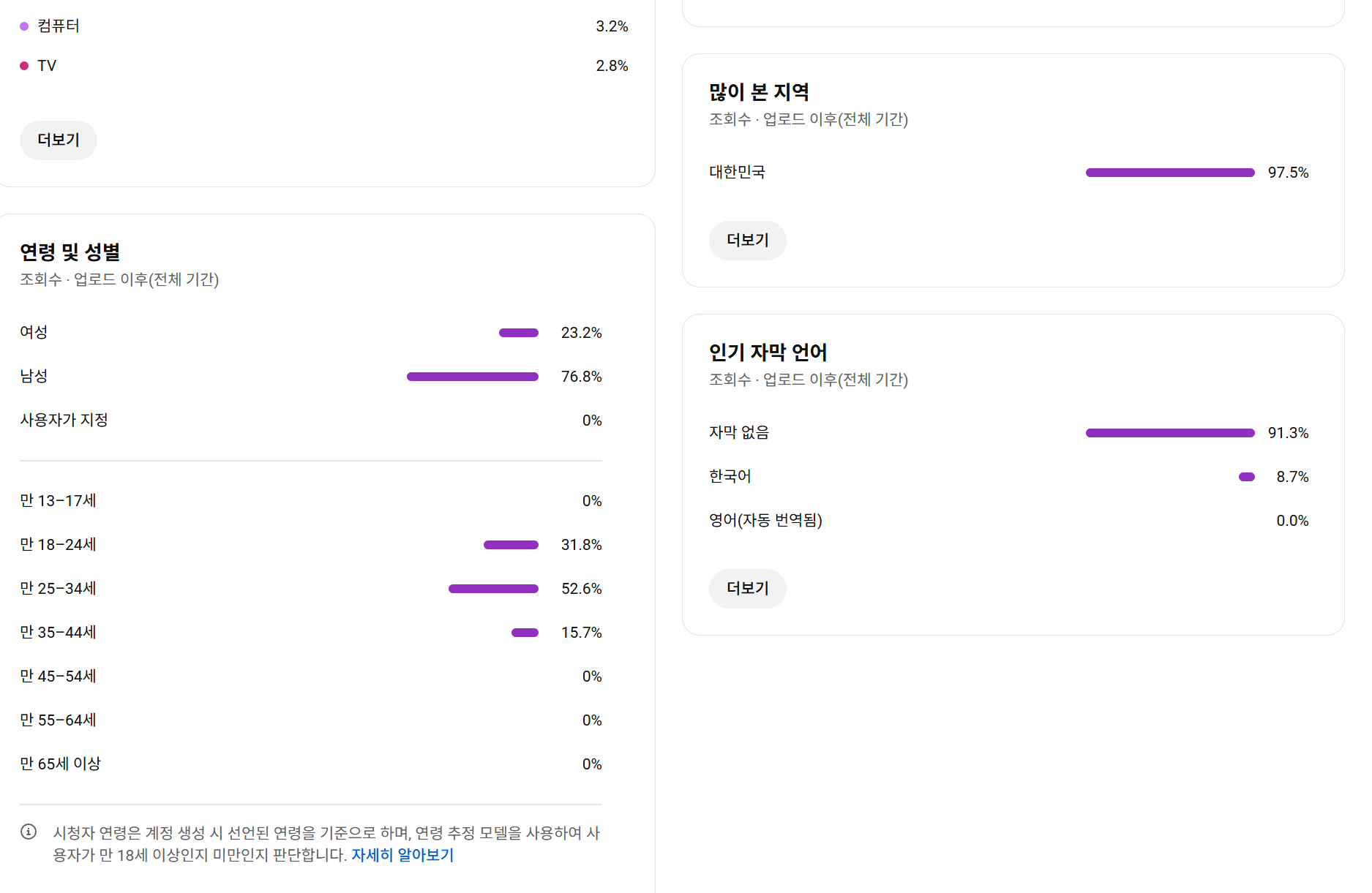Click the 만 35–44세 15.7% bar
This screenshot has height=893, width=1372.
coord(525,633)
